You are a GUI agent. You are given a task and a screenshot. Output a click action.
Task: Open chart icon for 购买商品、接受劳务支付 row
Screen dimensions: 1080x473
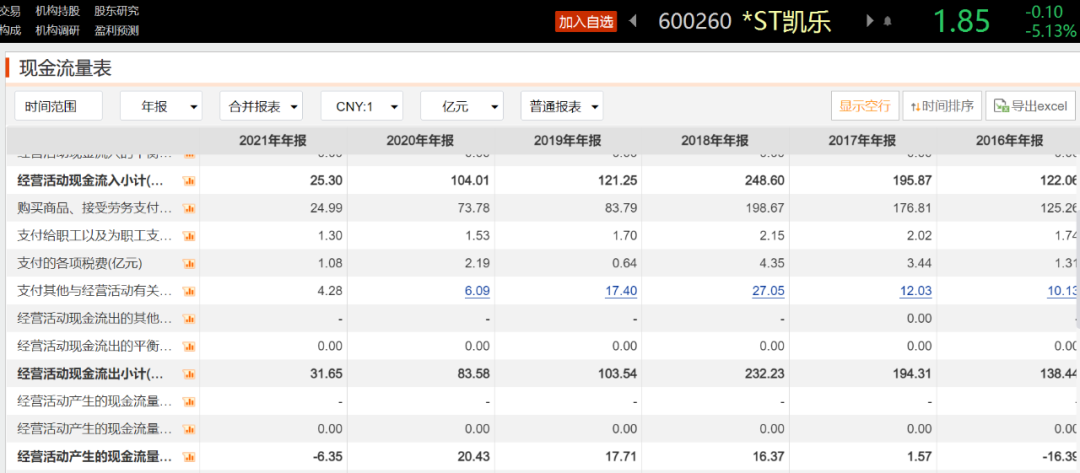click(188, 208)
